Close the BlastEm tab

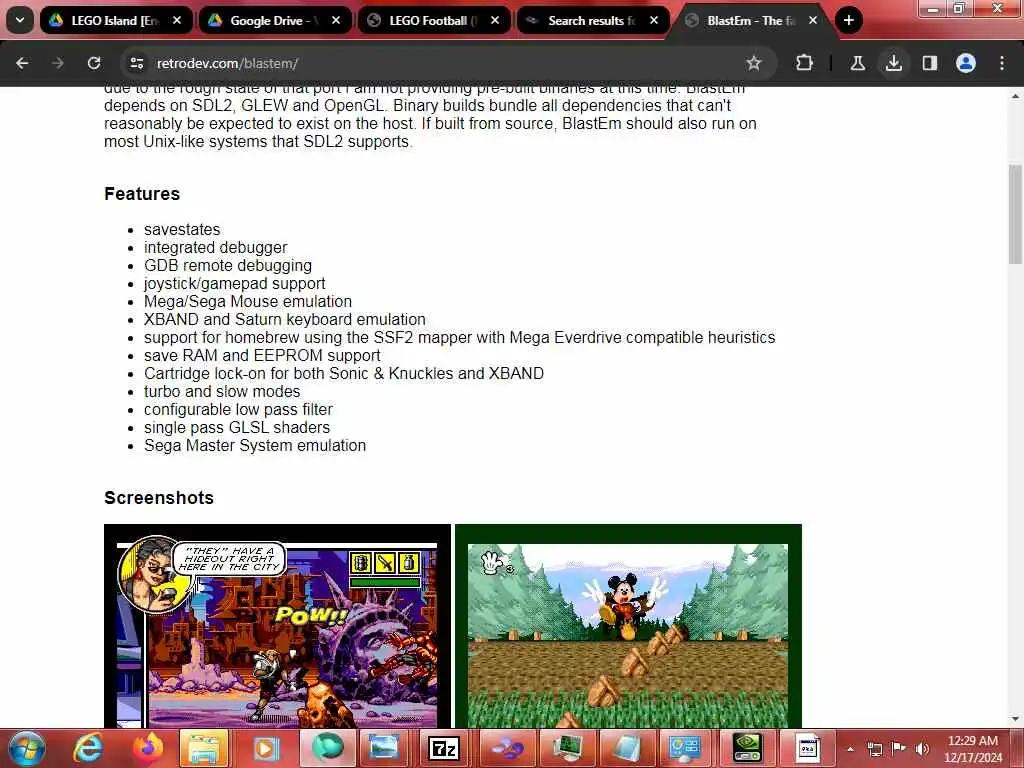pos(813,20)
